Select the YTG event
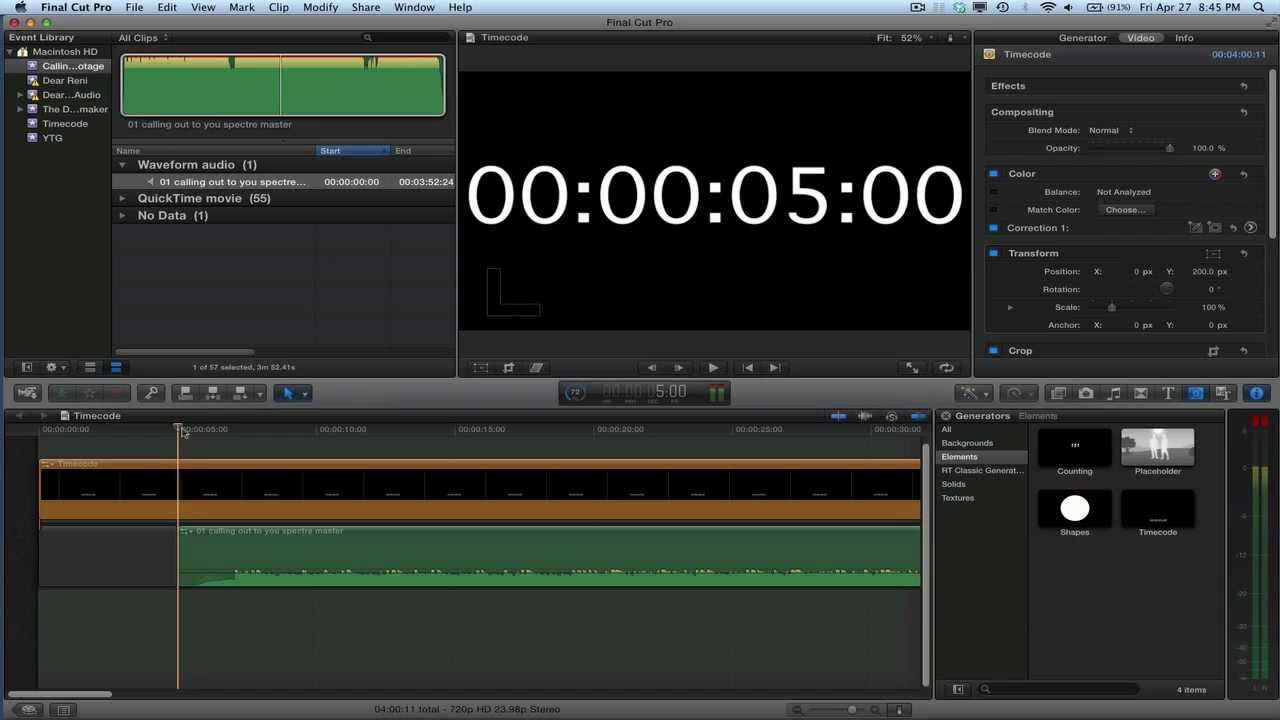 click(52, 138)
